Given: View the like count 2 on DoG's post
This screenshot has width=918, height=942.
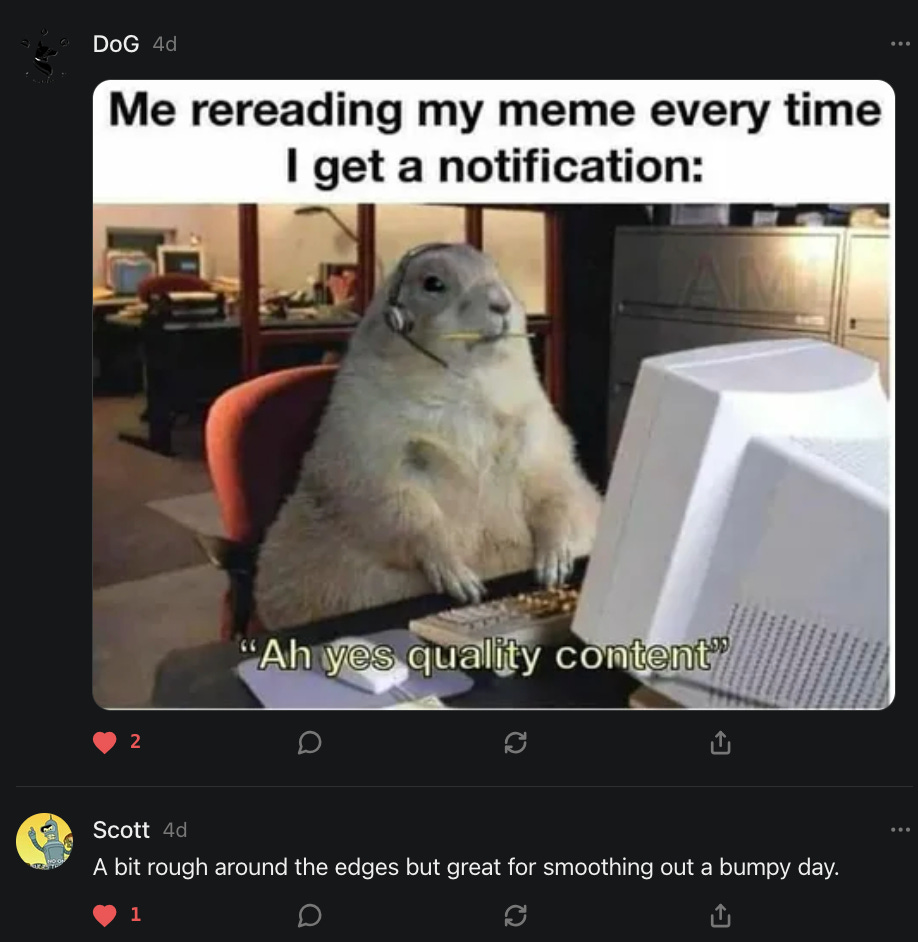Looking at the screenshot, I should [x=135, y=741].
